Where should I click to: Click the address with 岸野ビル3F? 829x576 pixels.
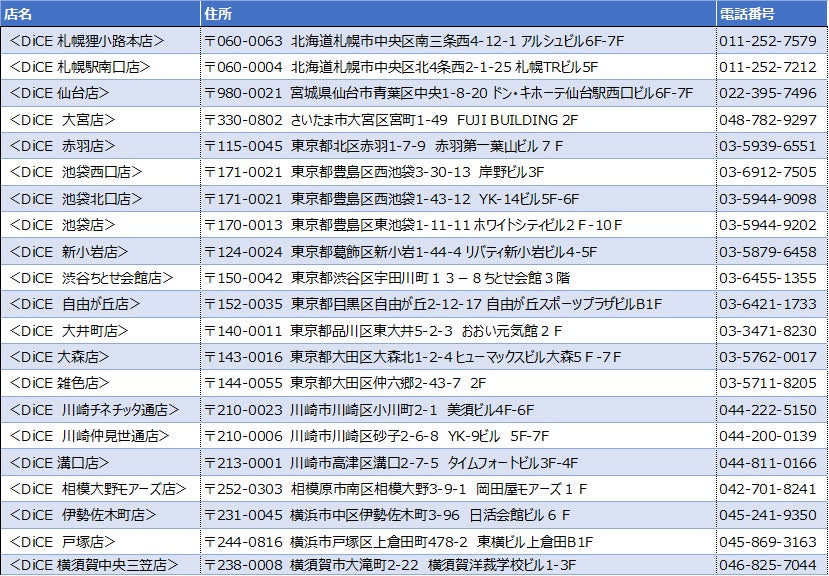(x=458, y=172)
